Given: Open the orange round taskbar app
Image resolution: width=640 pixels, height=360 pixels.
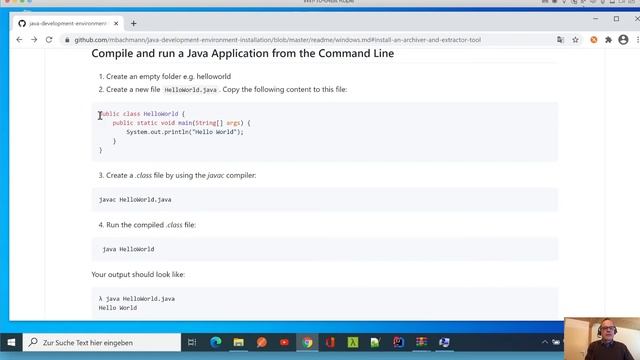Looking at the screenshot, I should (x=262, y=342).
